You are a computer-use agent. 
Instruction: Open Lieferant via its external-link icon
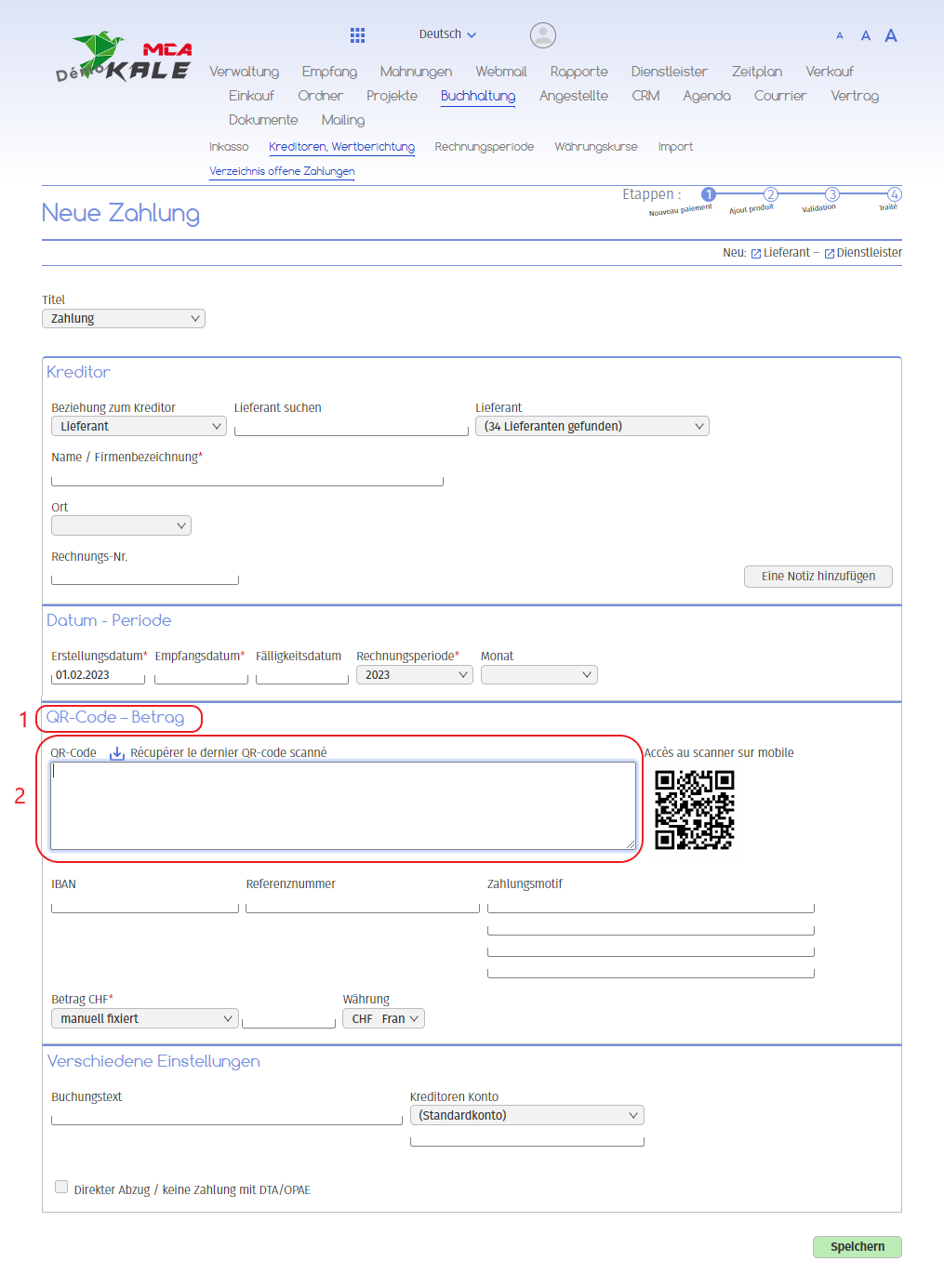[756, 252]
